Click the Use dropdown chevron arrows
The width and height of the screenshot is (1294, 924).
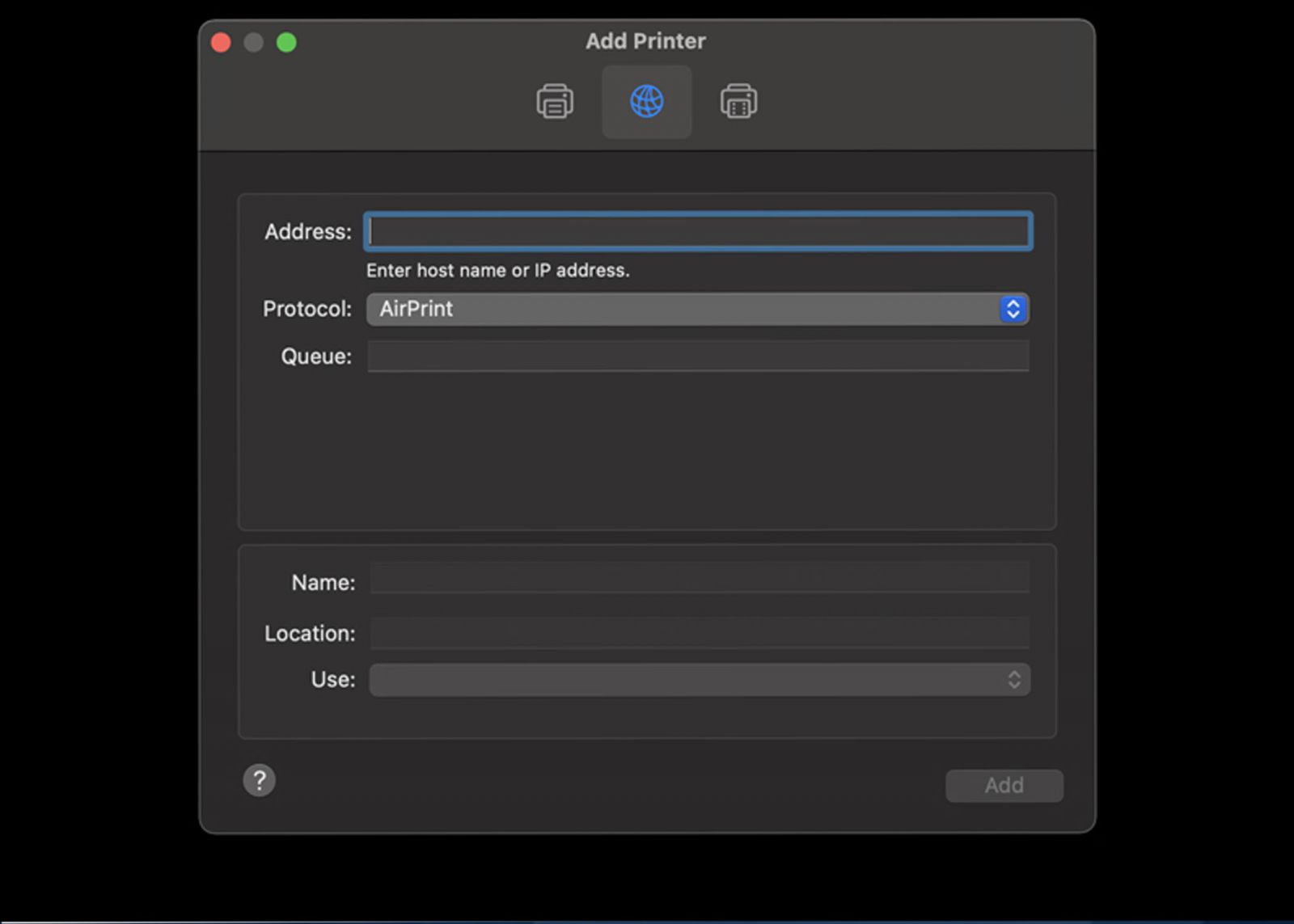click(1014, 680)
